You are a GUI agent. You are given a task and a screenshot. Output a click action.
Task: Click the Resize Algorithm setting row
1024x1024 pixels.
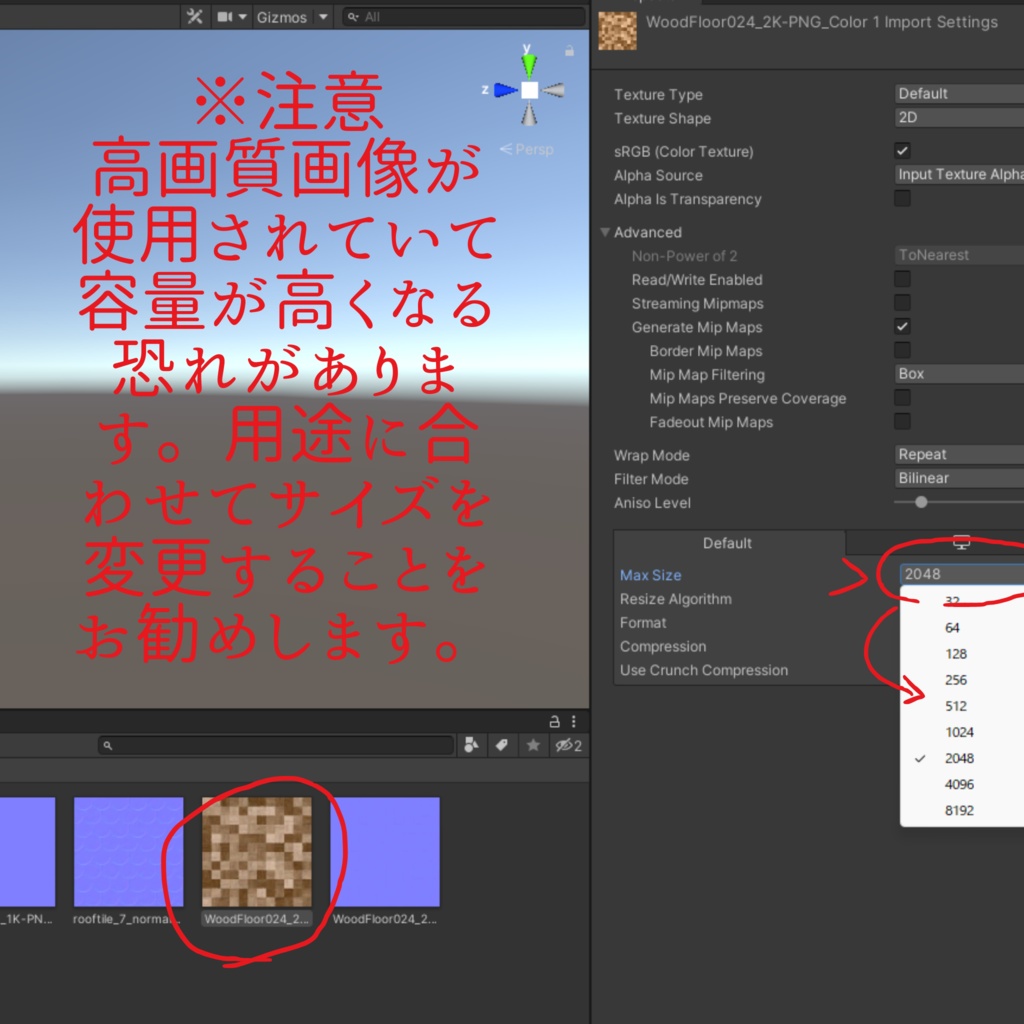coord(676,599)
